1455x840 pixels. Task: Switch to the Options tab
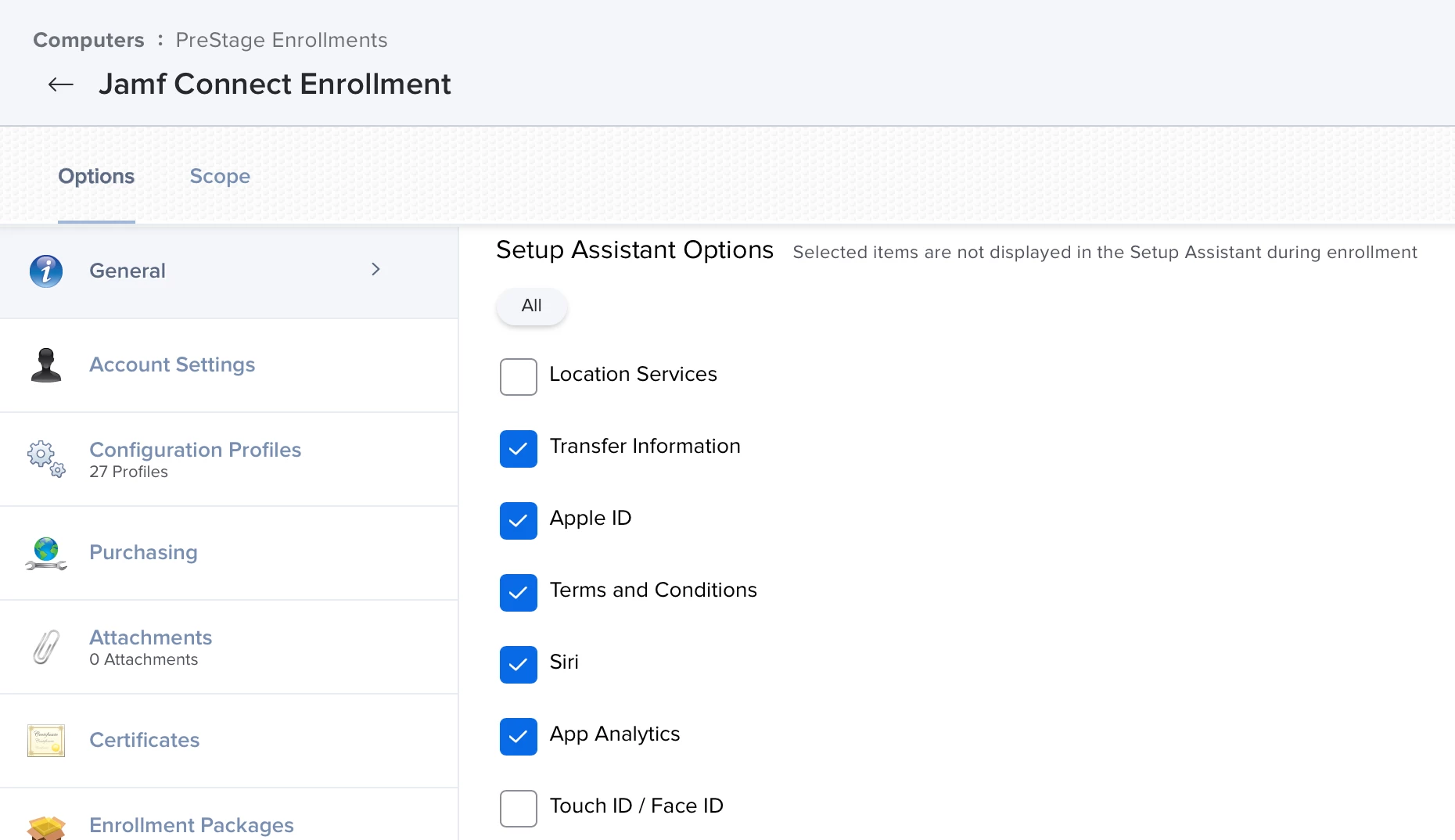[x=96, y=176]
